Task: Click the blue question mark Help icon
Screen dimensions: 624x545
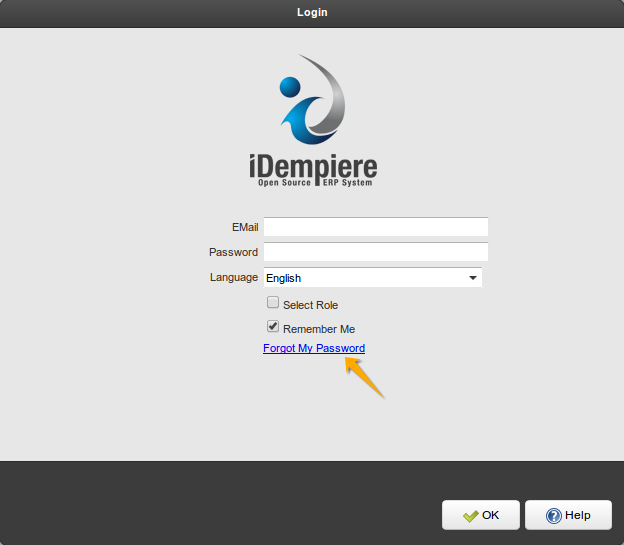Action: coord(553,516)
